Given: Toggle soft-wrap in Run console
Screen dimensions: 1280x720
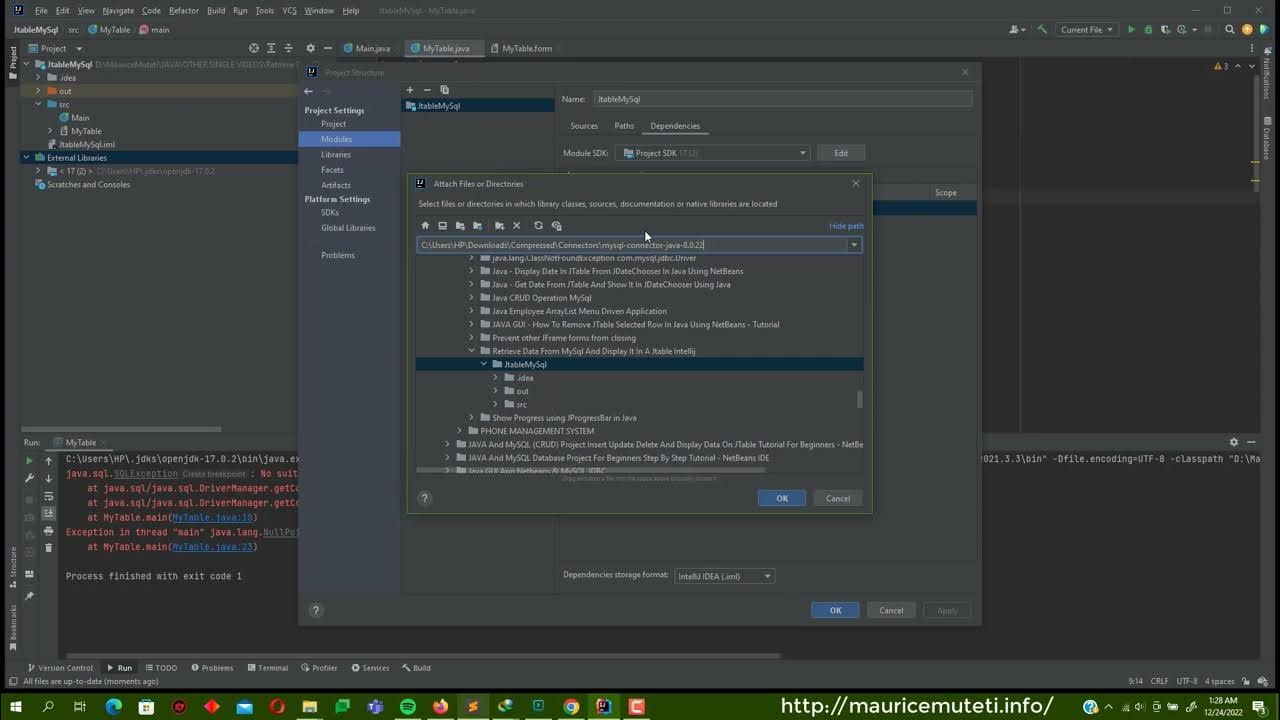Looking at the screenshot, I should pos(48,496).
